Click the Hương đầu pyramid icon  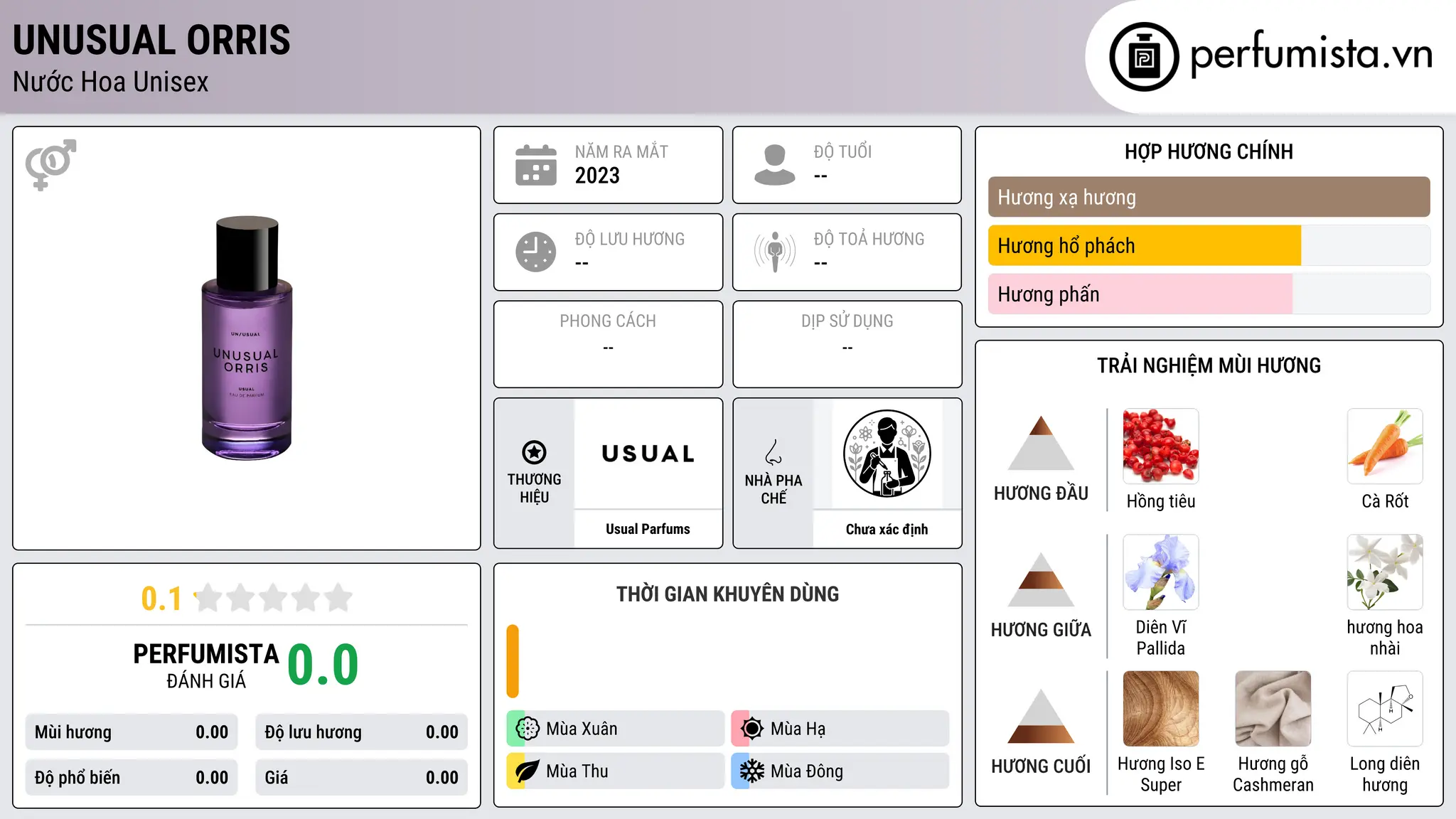[x=1041, y=443]
